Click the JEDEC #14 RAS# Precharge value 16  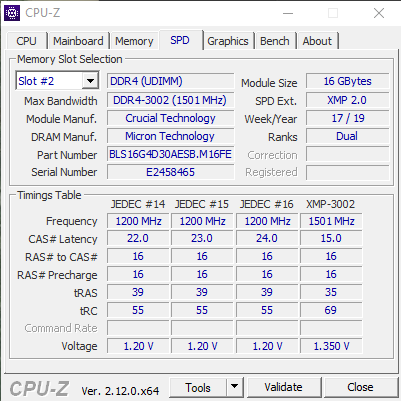138,274
